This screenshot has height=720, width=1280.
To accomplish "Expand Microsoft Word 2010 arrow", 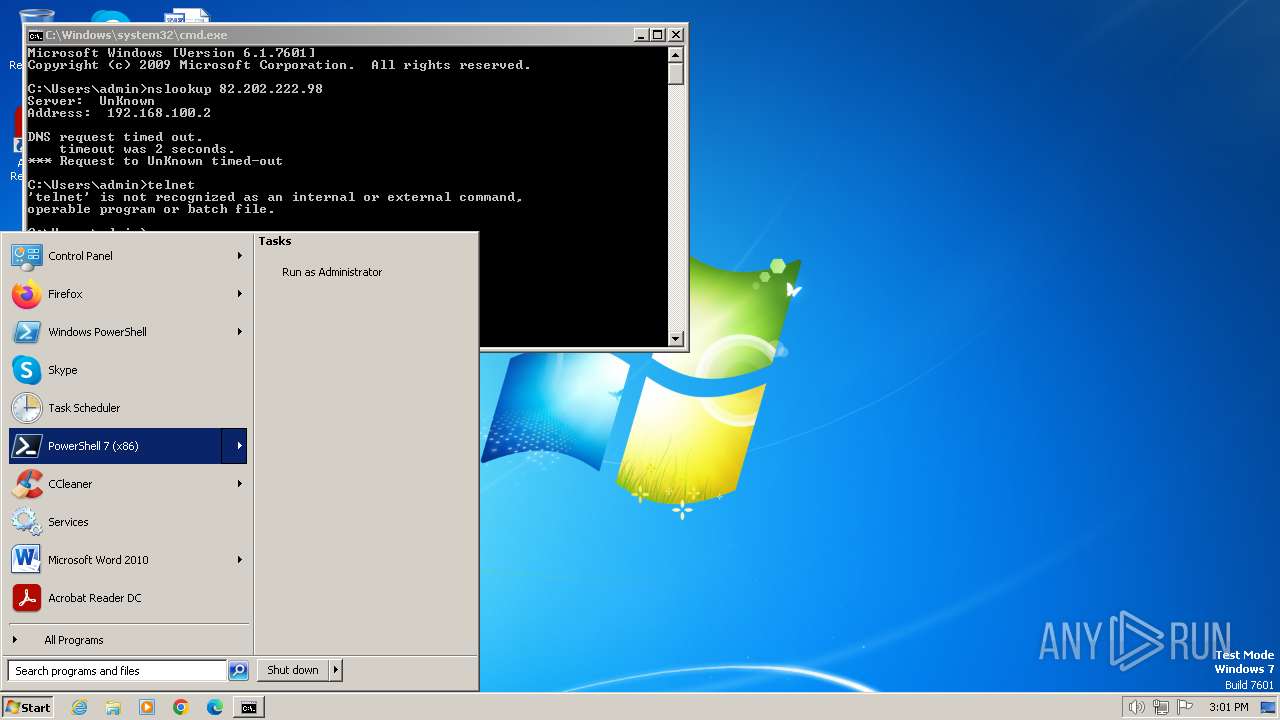I will coord(240,560).
